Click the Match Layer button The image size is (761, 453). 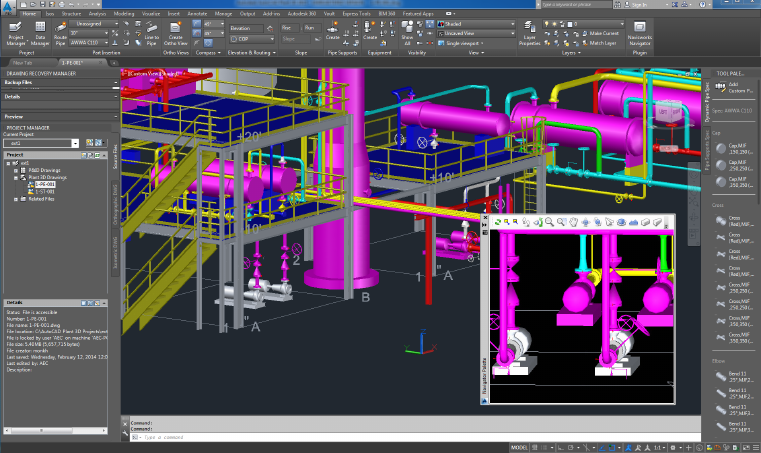pos(602,44)
